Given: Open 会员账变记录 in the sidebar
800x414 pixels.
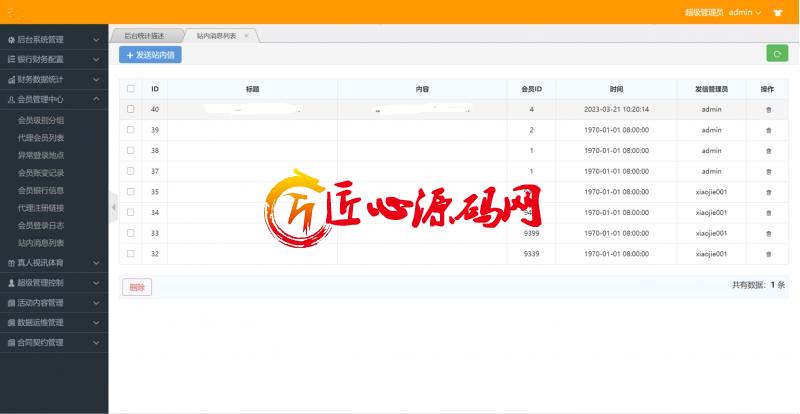Looking at the screenshot, I should pos(41,173).
